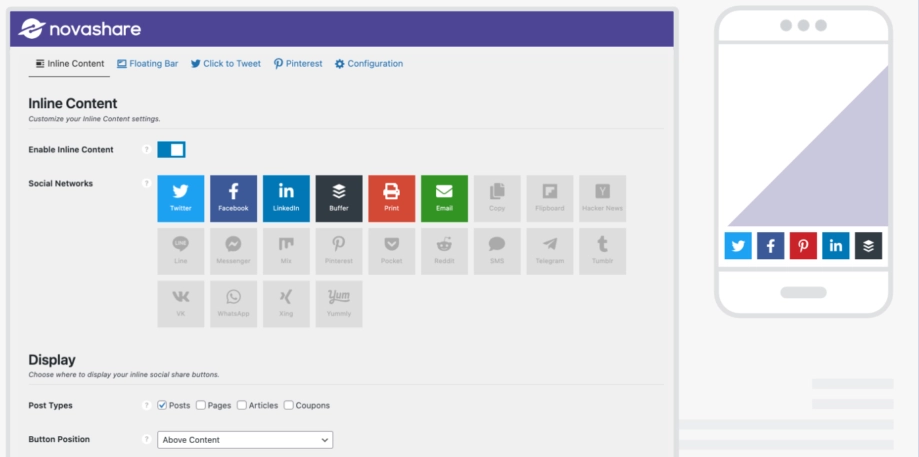The image size is (919, 457).
Task: Enable the Telegram network tile
Action: [x=550, y=251]
